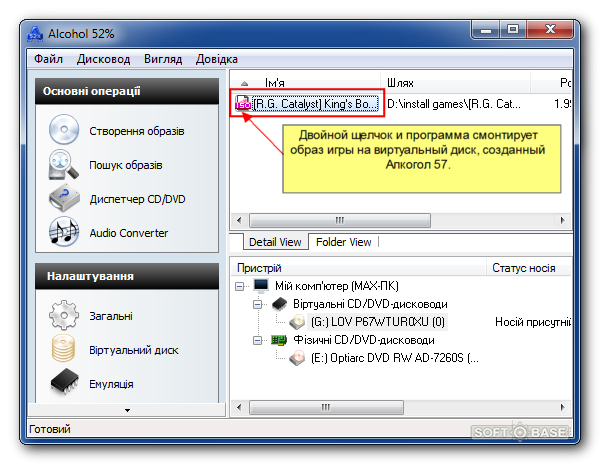Click the Audio Converter music notes icon
The width and height of the screenshot is (600, 464).
[x=64, y=231]
